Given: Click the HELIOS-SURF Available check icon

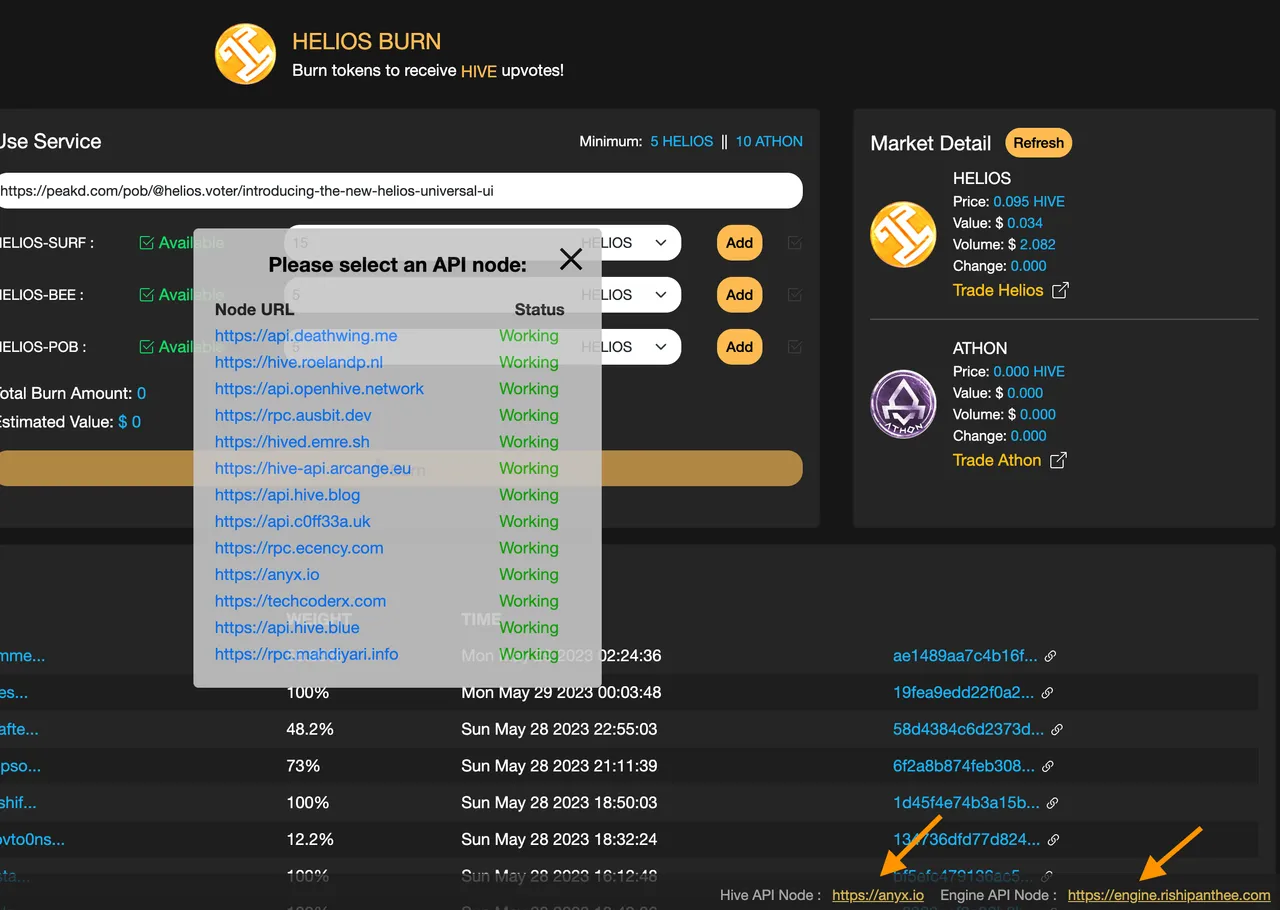Looking at the screenshot, I should tap(147, 242).
